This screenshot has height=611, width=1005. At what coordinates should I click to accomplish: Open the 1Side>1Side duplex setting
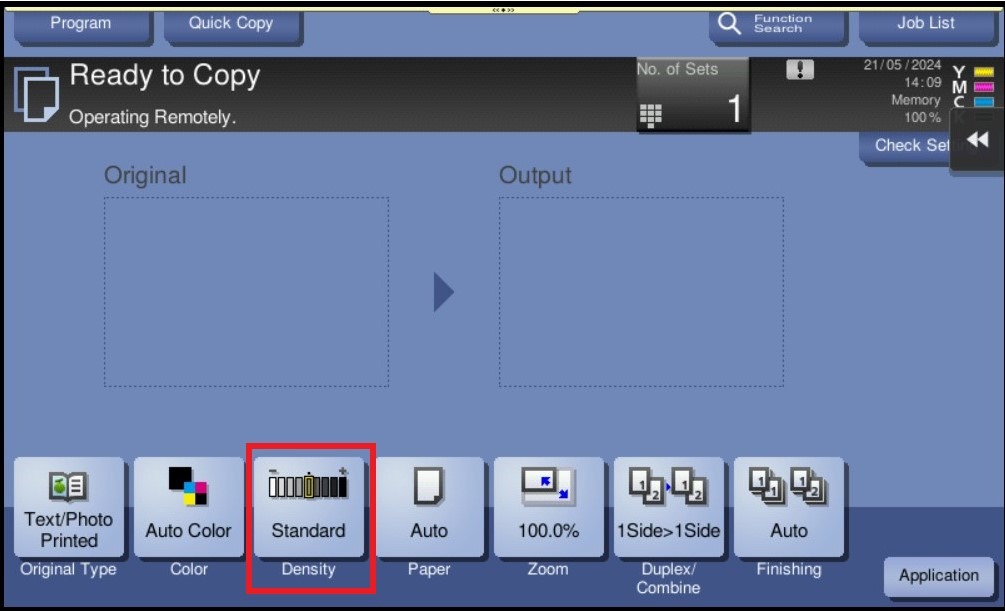[x=668, y=508]
